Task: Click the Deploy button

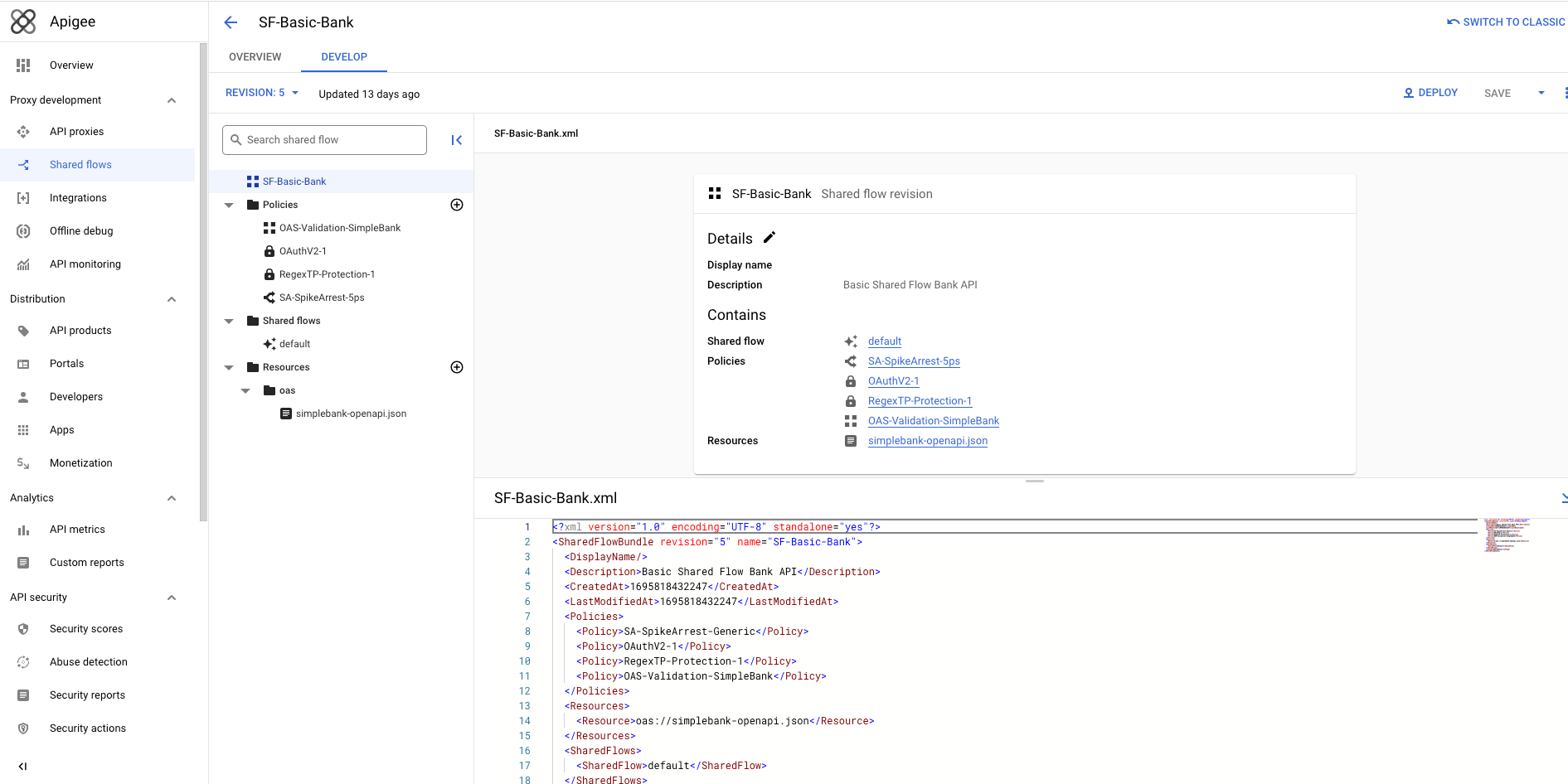Action: pyautogui.click(x=1430, y=93)
